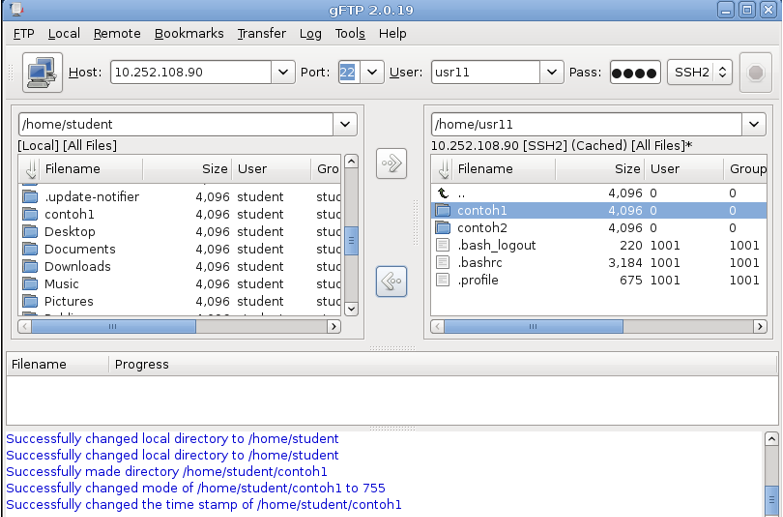
Task: Sort remote files by Filename column
Action: 505,169
